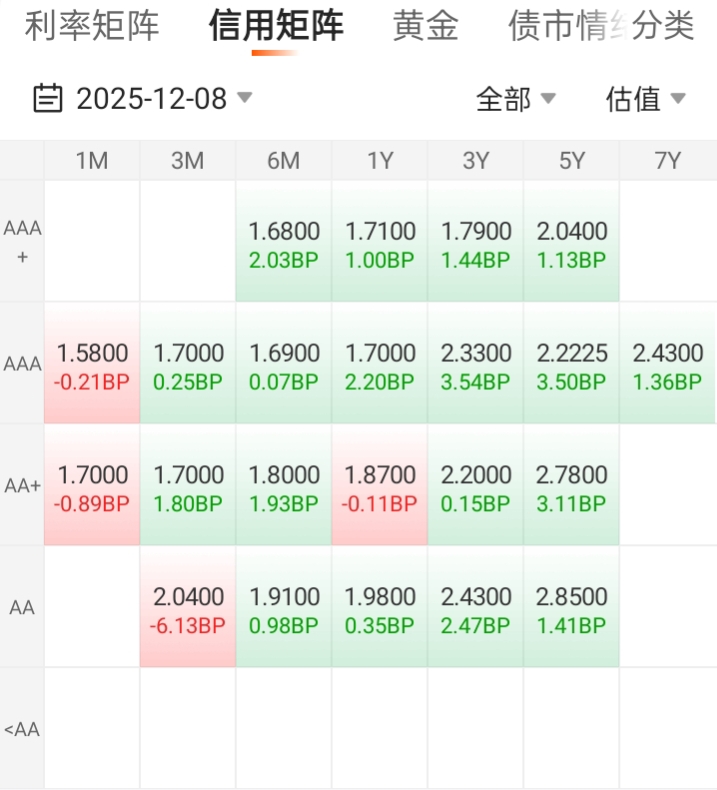Tap the AAA 1M cell 1.5800
The height and width of the screenshot is (790, 717).
[92, 365]
